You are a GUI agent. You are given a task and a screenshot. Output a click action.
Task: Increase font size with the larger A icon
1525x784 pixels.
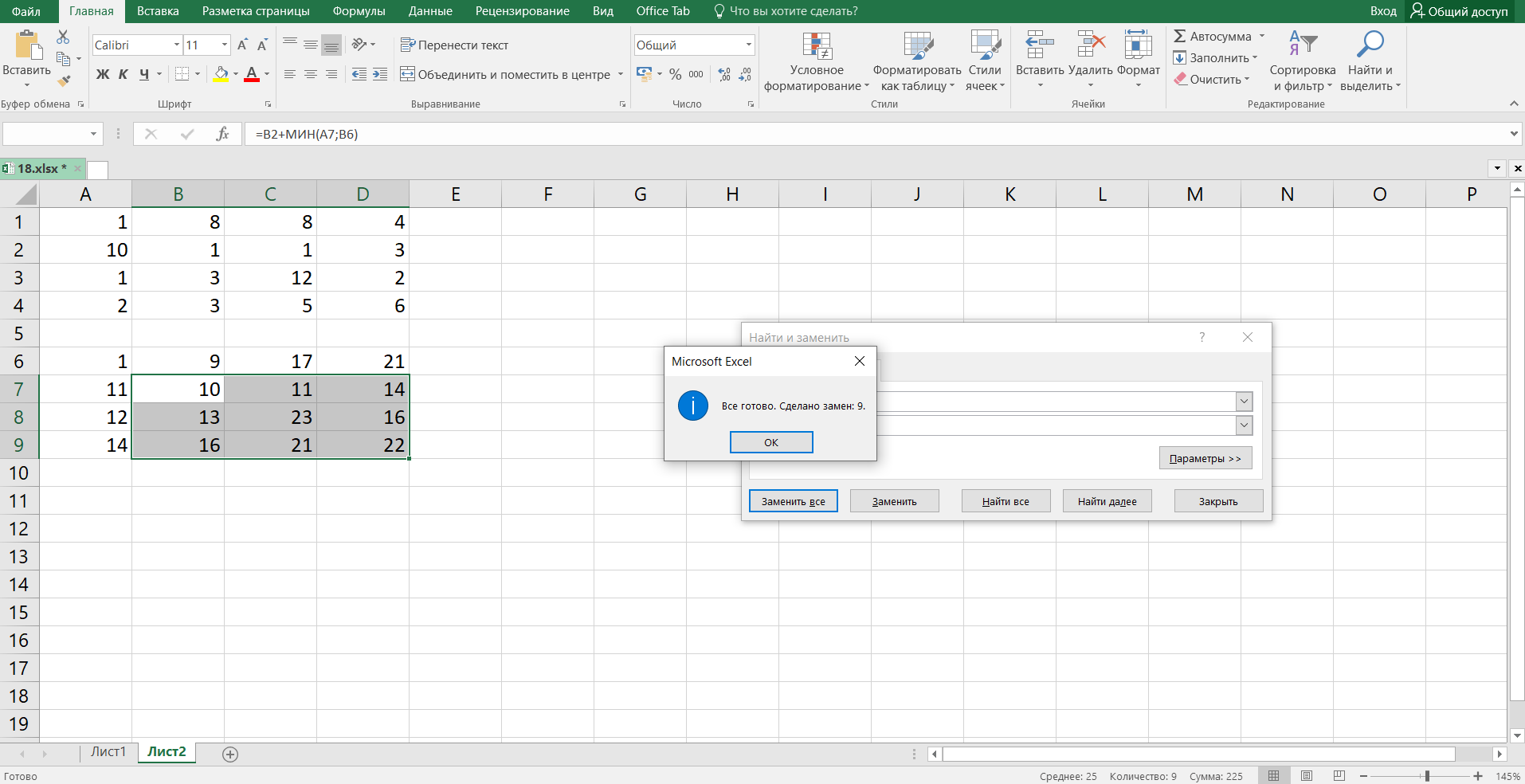click(242, 45)
